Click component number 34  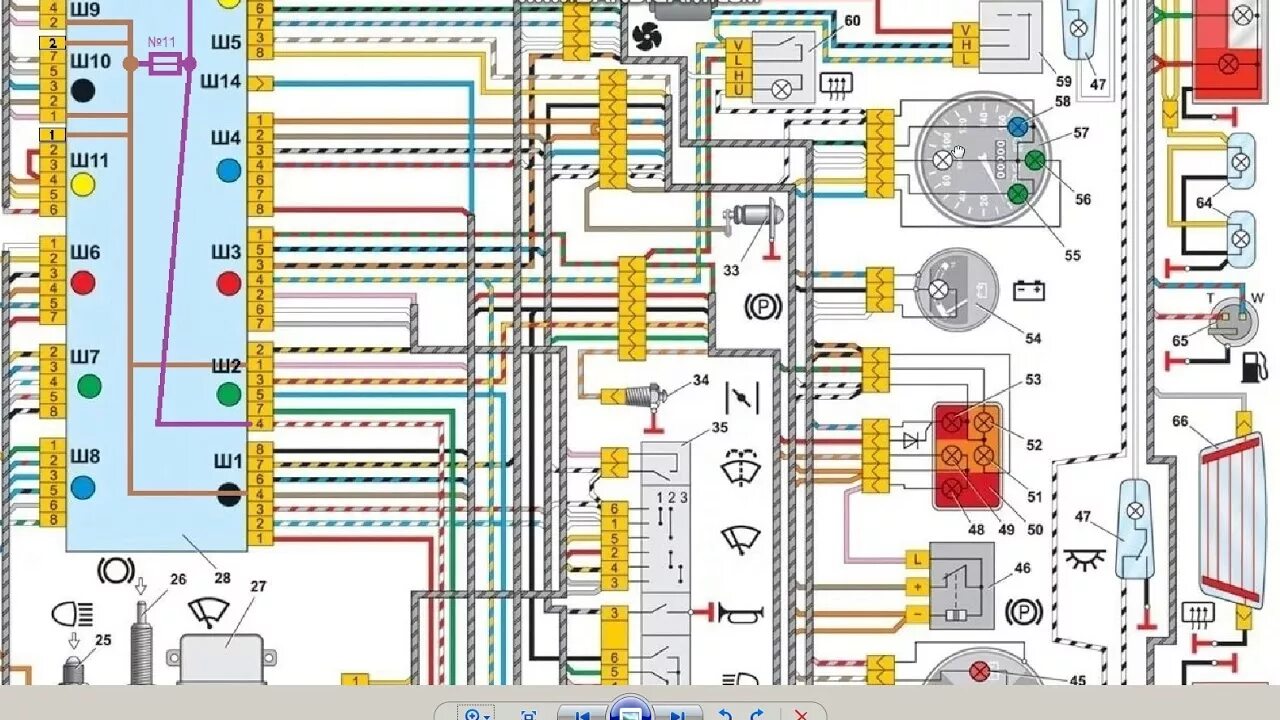tap(701, 380)
